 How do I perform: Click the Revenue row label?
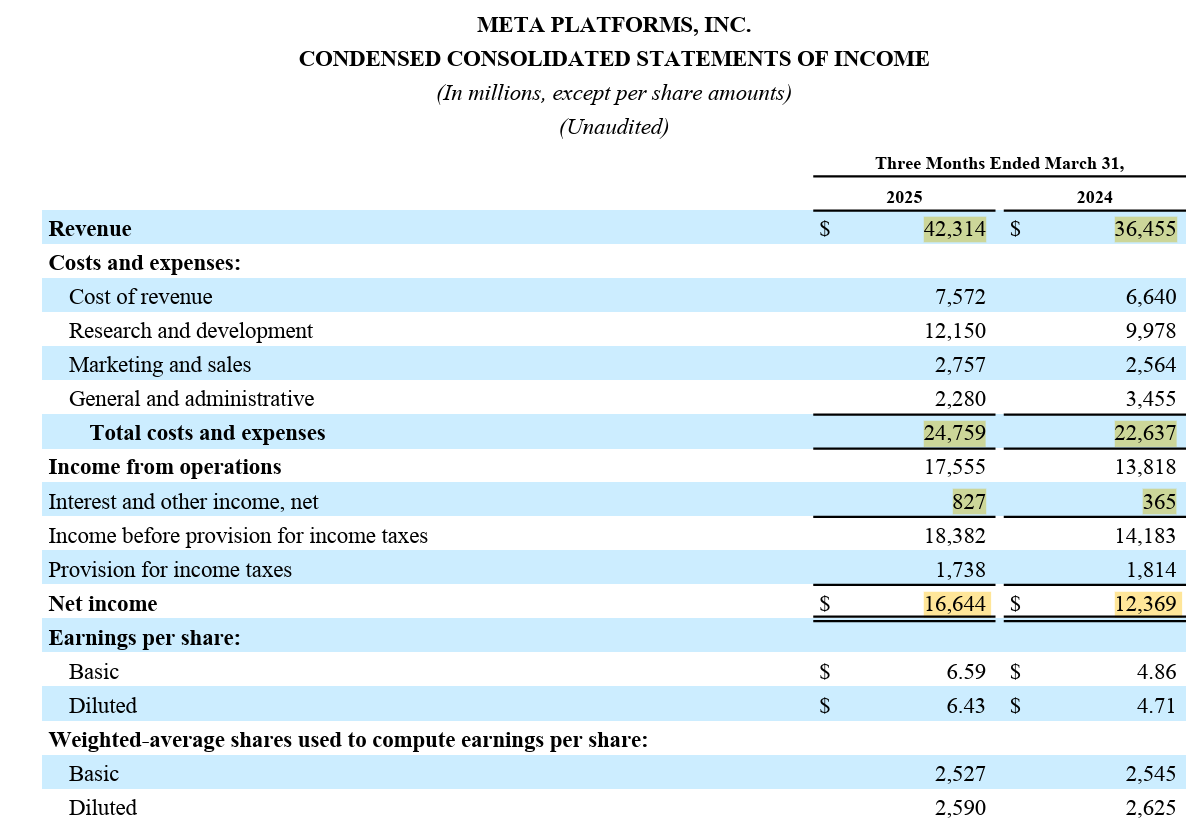(90, 229)
